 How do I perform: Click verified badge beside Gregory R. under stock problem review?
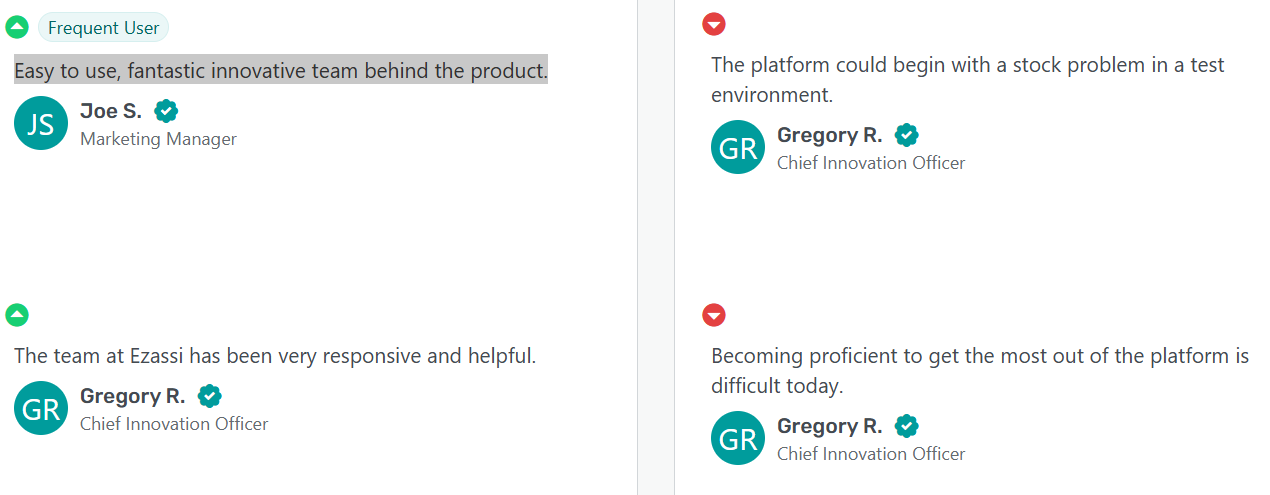point(906,135)
